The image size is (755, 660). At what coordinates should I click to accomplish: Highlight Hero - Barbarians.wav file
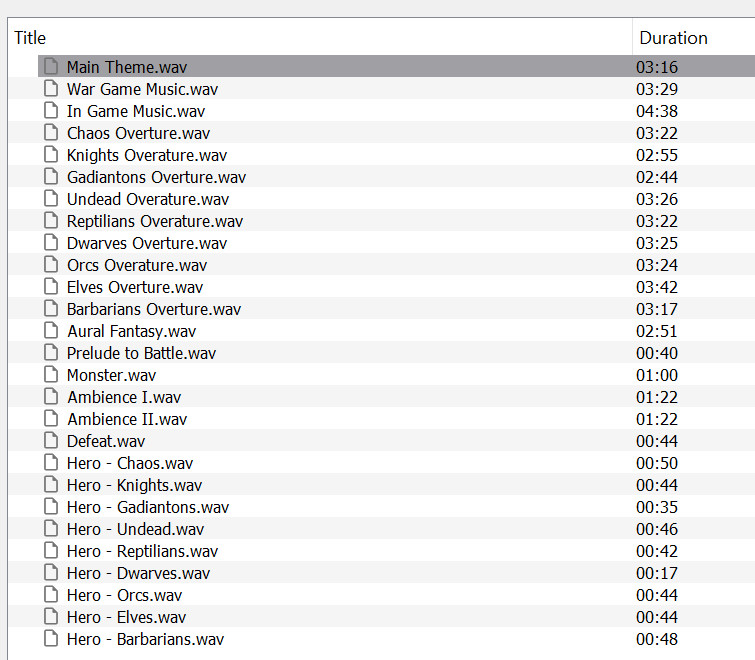tap(145, 639)
